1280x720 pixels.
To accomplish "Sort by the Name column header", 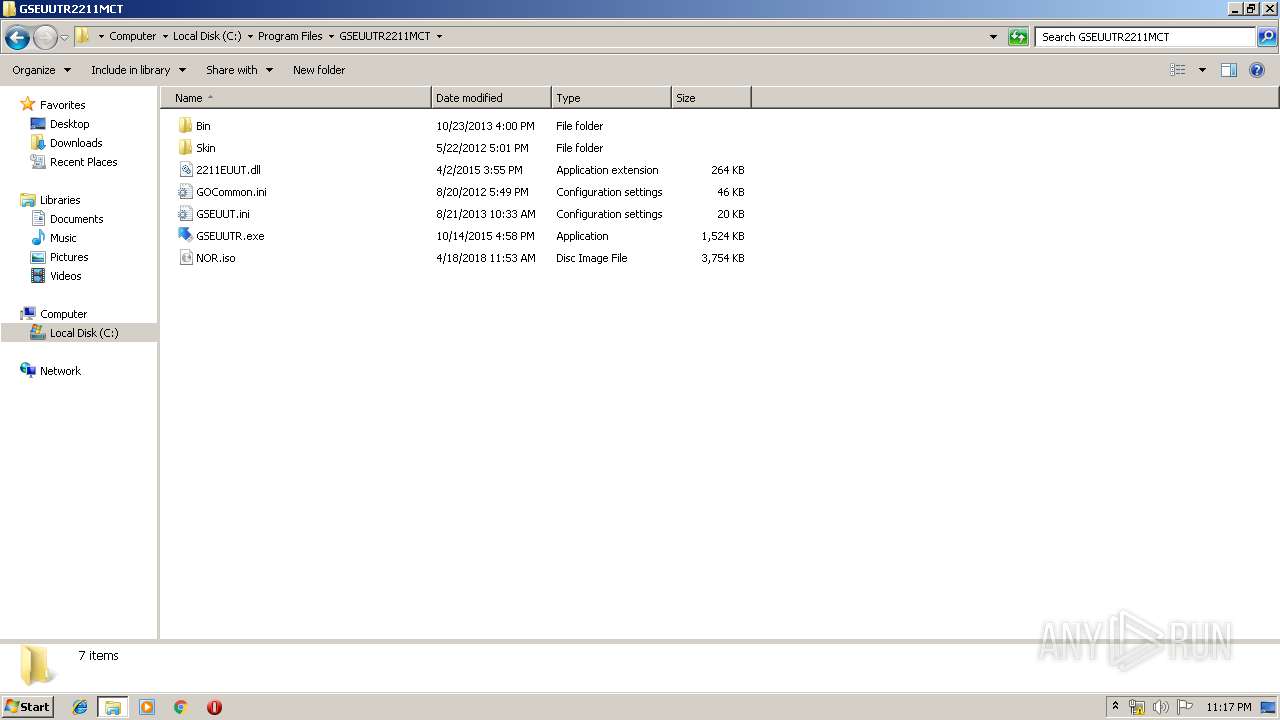I will click(296, 98).
